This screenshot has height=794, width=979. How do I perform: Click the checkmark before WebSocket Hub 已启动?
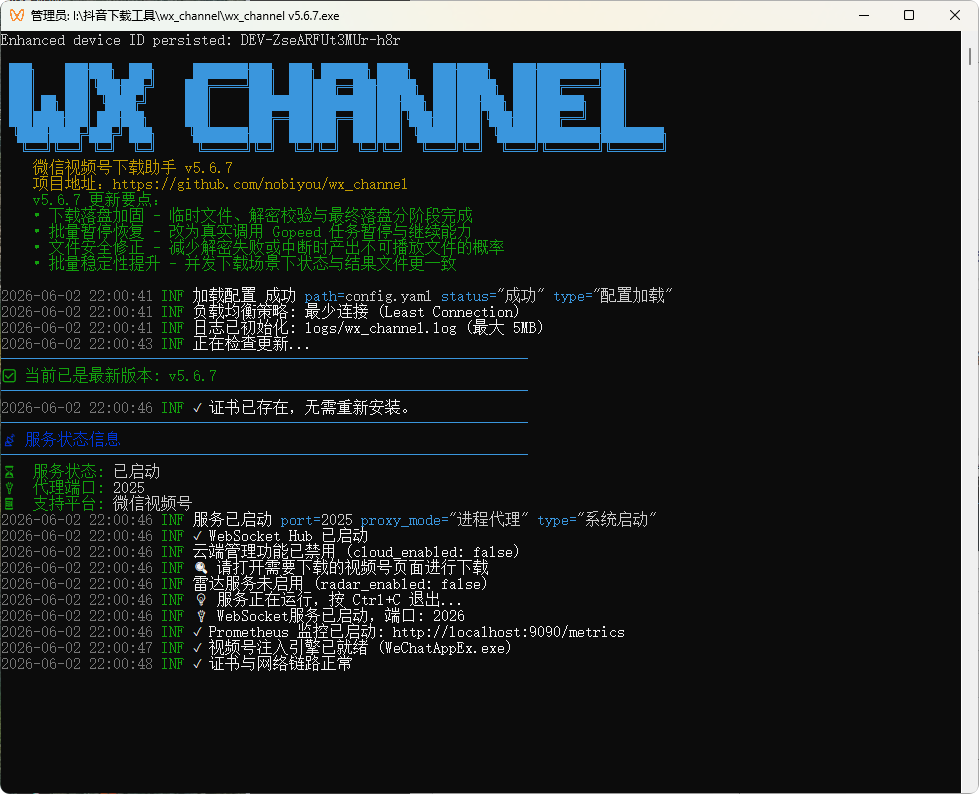click(197, 536)
